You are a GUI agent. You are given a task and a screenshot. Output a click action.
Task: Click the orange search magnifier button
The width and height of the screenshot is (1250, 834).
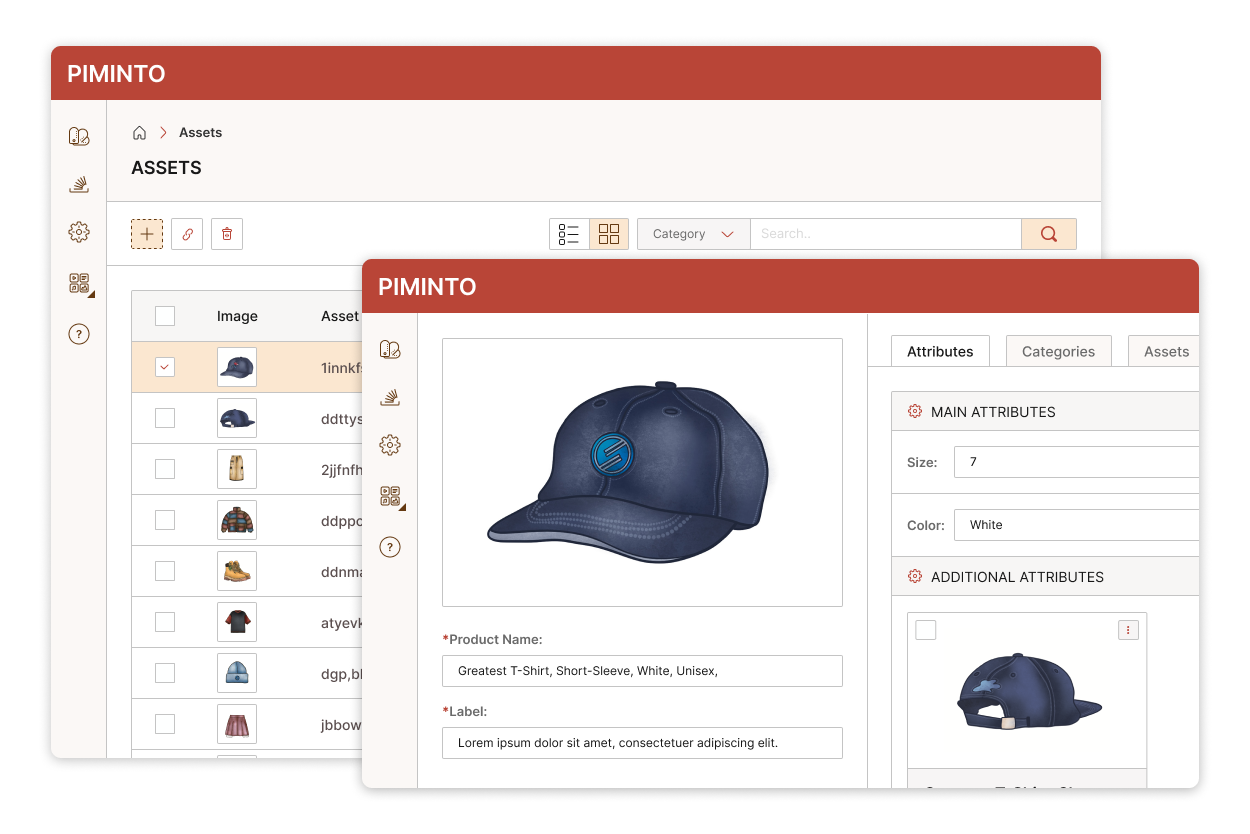pyautogui.click(x=1048, y=234)
